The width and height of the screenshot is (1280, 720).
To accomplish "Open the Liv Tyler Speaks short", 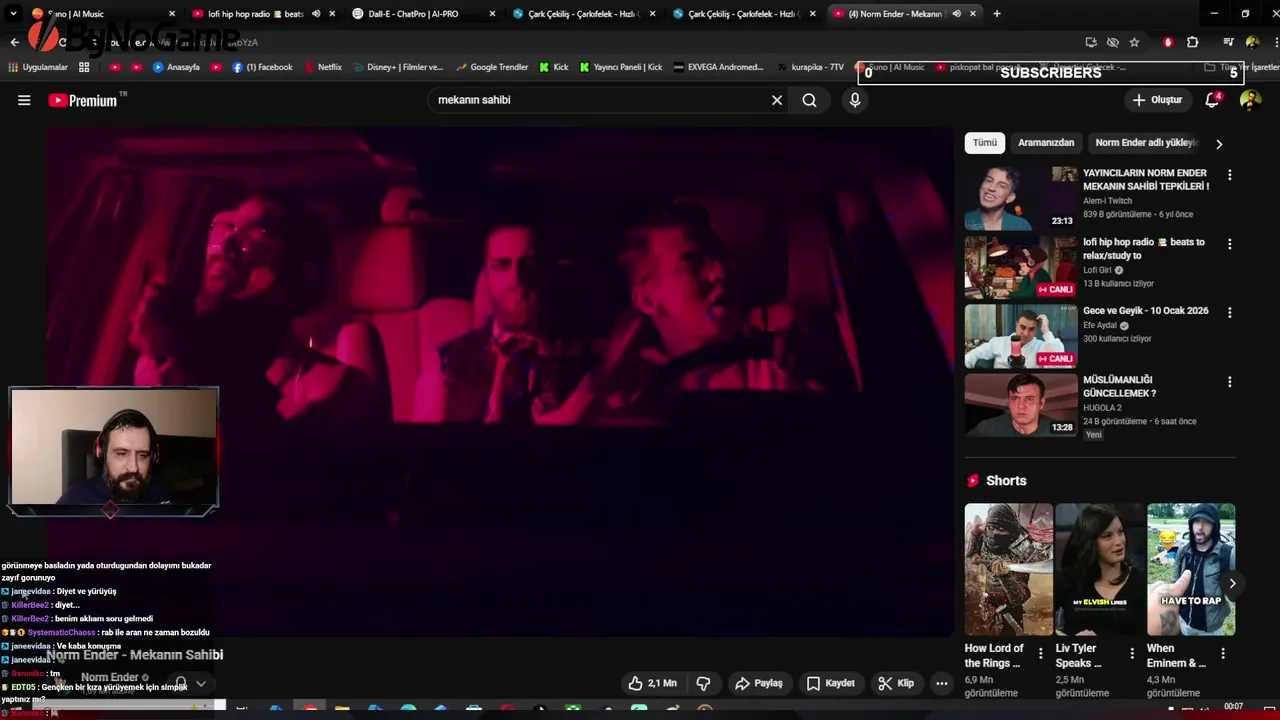I will tap(1099, 570).
